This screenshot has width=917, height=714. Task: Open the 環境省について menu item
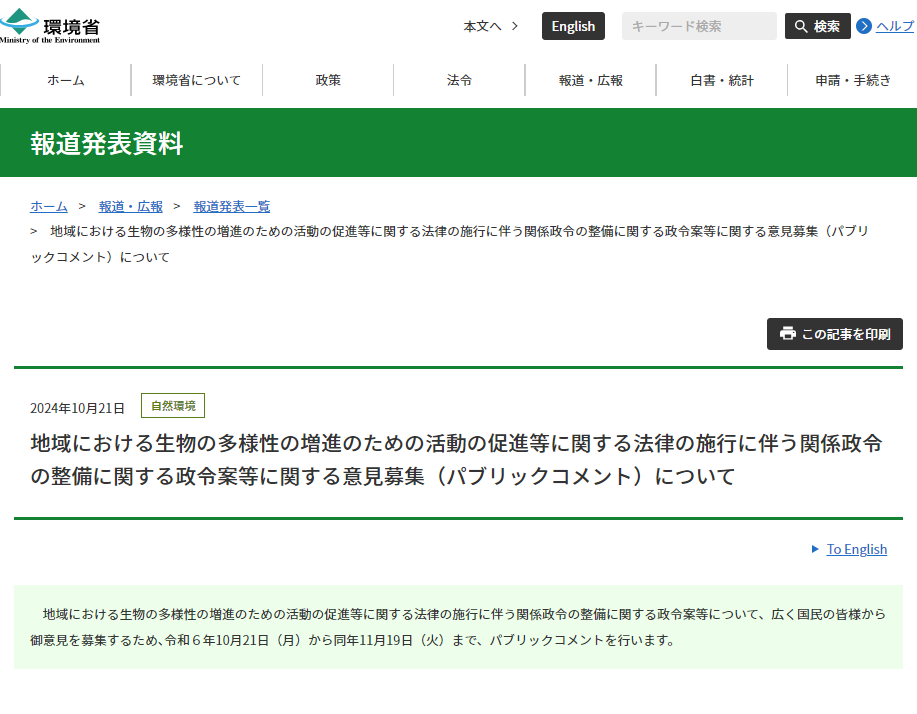click(197, 80)
